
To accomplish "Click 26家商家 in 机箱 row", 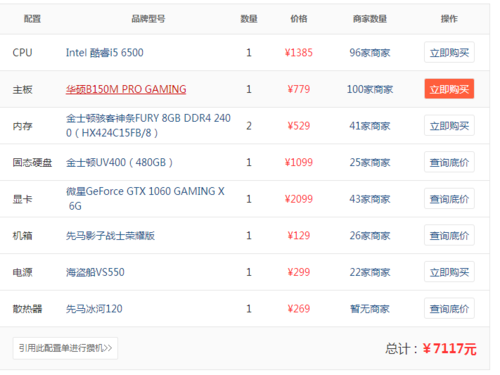I will point(370,236).
